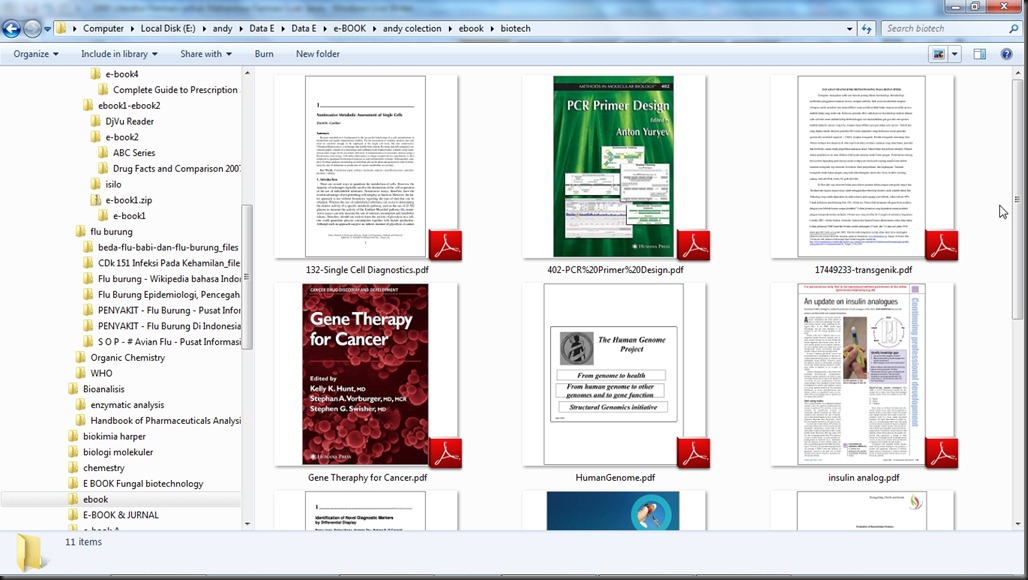Select PCR Primer Design book thumbnail
The height and width of the screenshot is (580, 1028).
pyautogui.click(x=613, y=166)
